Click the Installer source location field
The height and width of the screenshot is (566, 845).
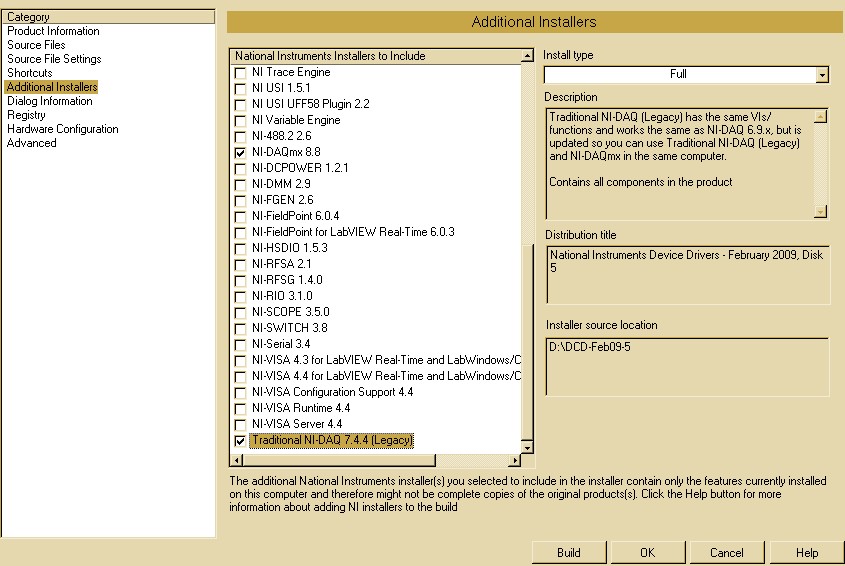687,367
